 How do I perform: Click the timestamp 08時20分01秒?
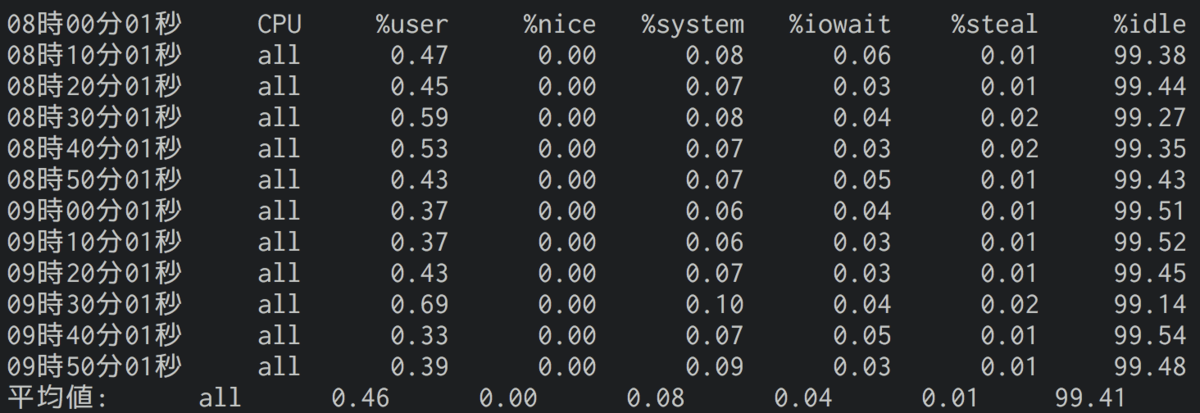(x=94, y=87)
